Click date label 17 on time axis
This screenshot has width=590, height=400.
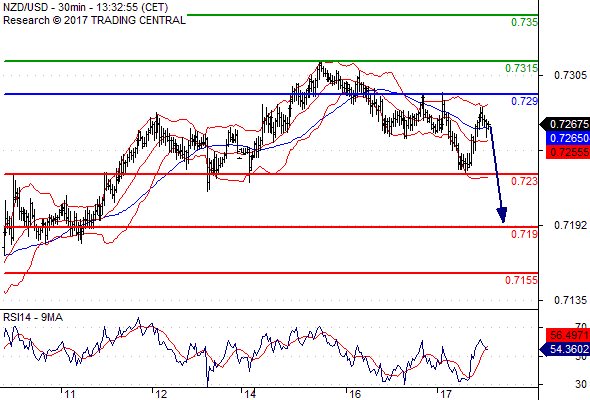[446, 394]
